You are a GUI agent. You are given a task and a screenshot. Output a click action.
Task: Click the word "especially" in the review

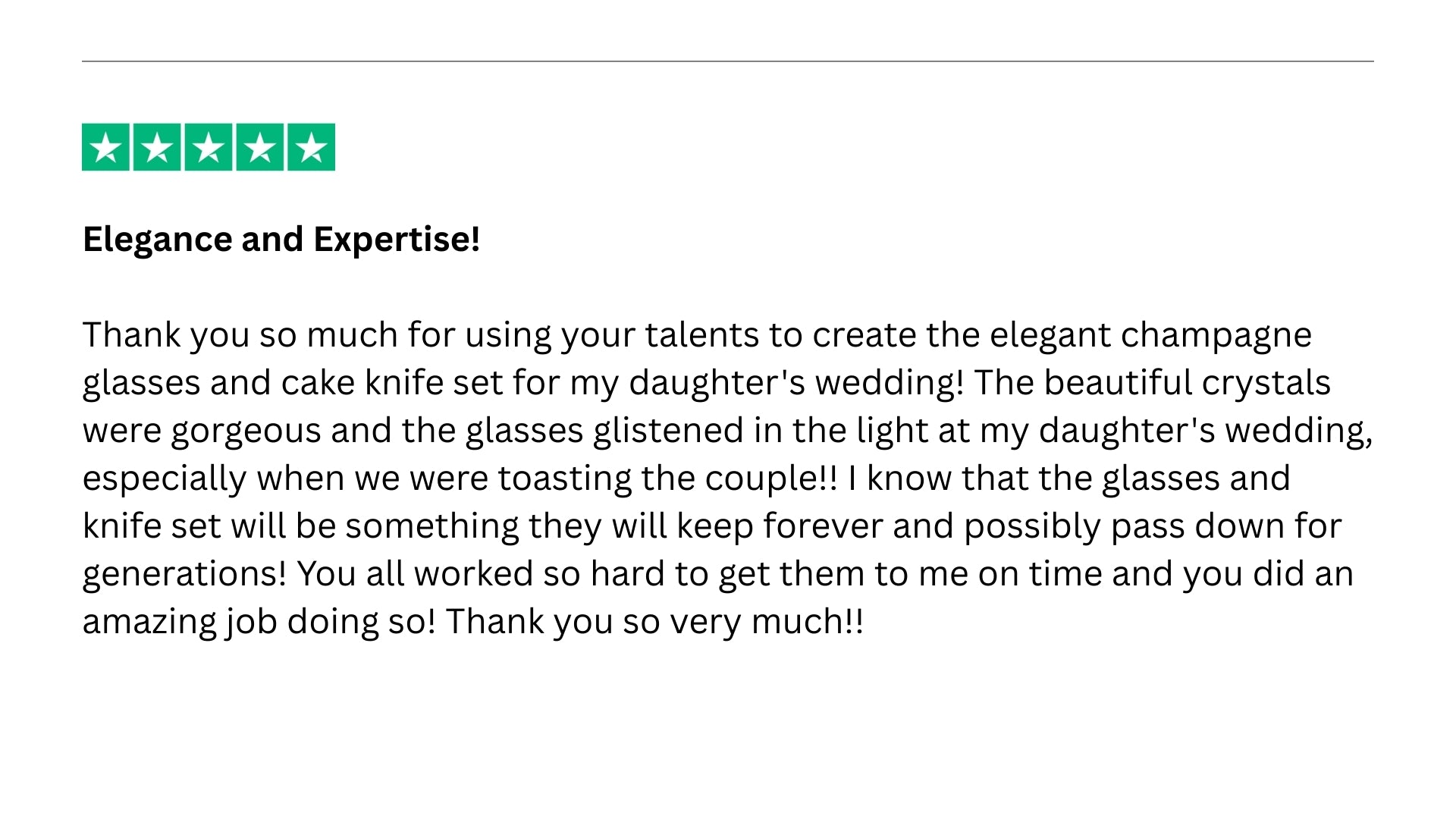click(x=165, y=479)
